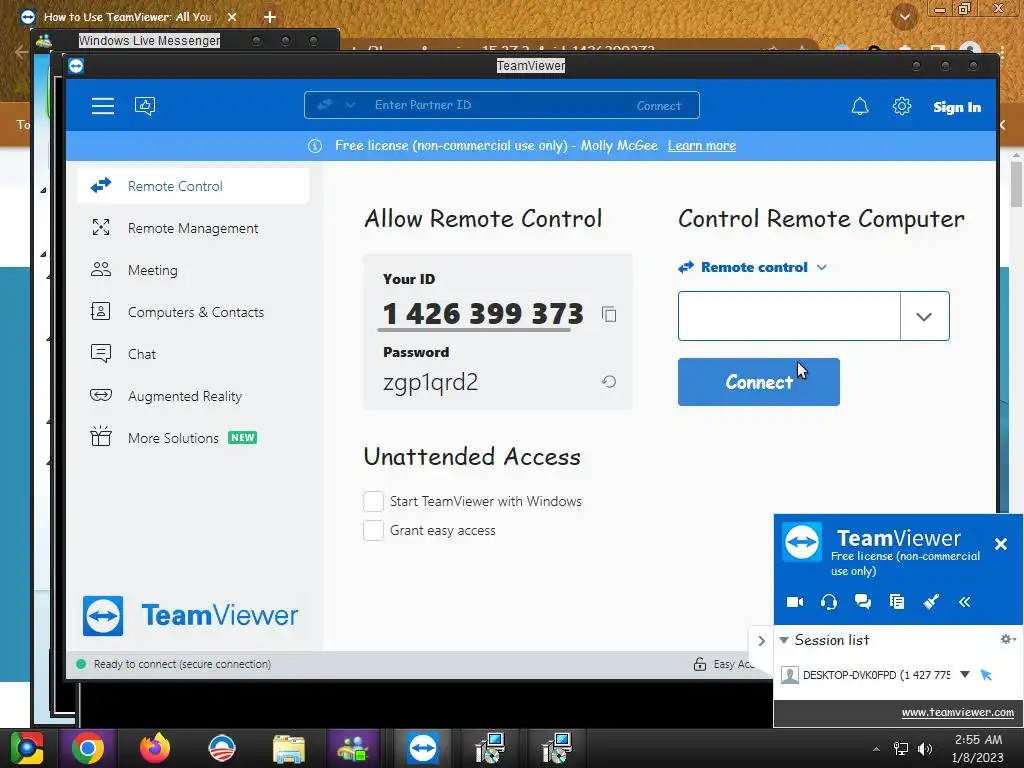The height and width of the screenshot is (768, 1024).
Task: Open Session list settings gear
Action: [1008, 639]
